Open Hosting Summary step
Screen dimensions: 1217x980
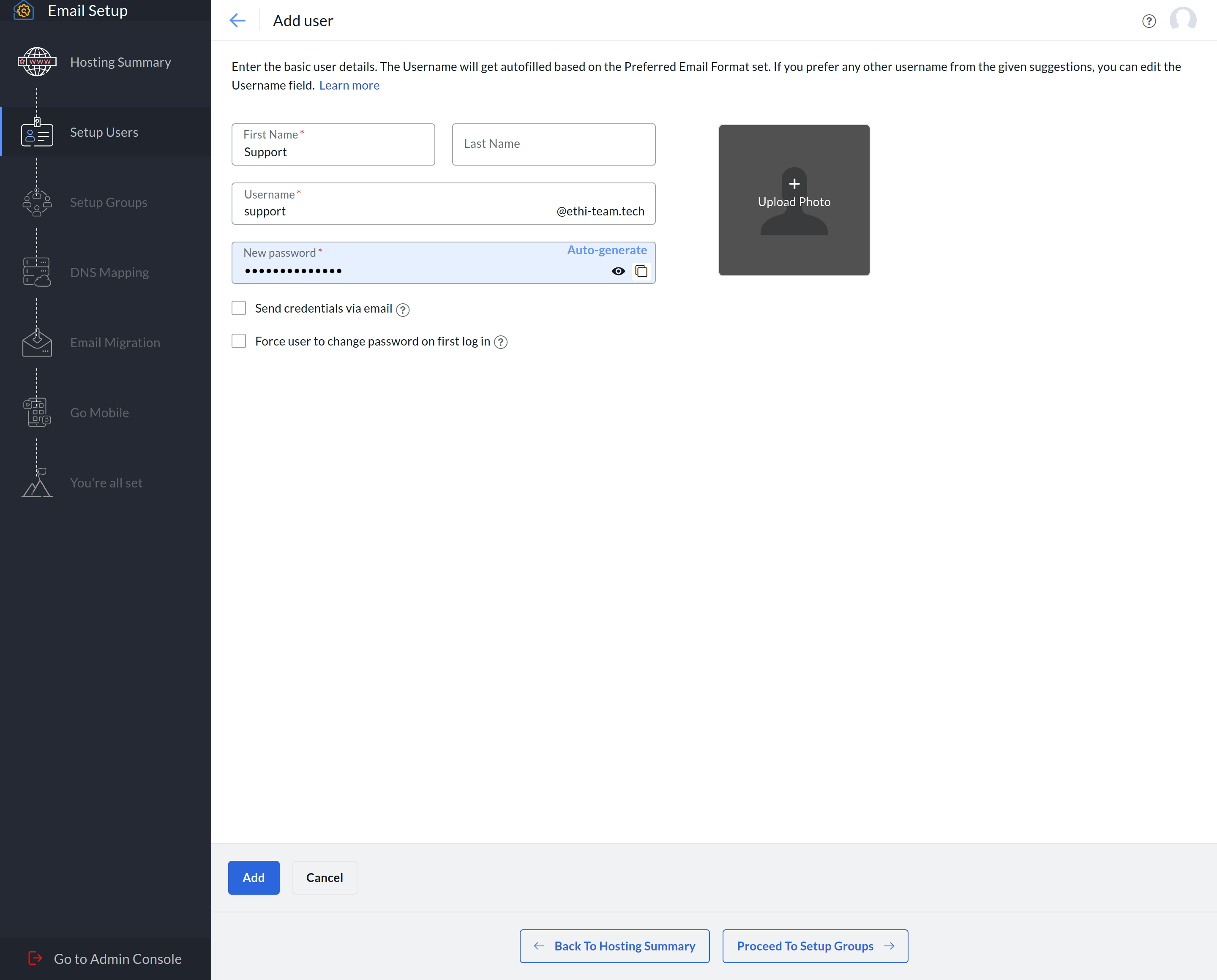[x=106, y=62]
